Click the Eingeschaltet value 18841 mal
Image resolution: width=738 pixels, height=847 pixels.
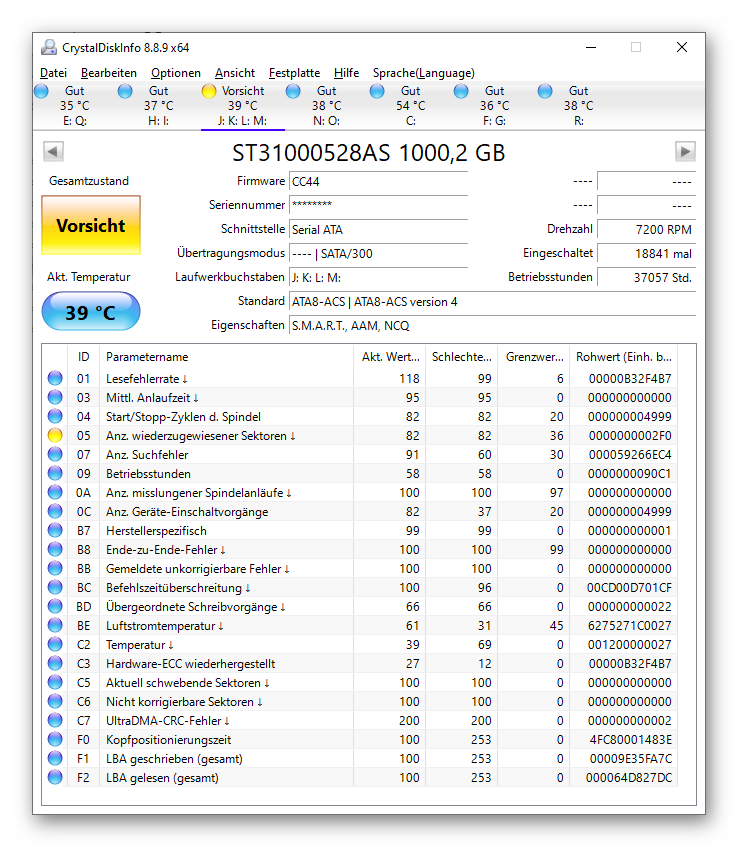click(x=646, y=253)
